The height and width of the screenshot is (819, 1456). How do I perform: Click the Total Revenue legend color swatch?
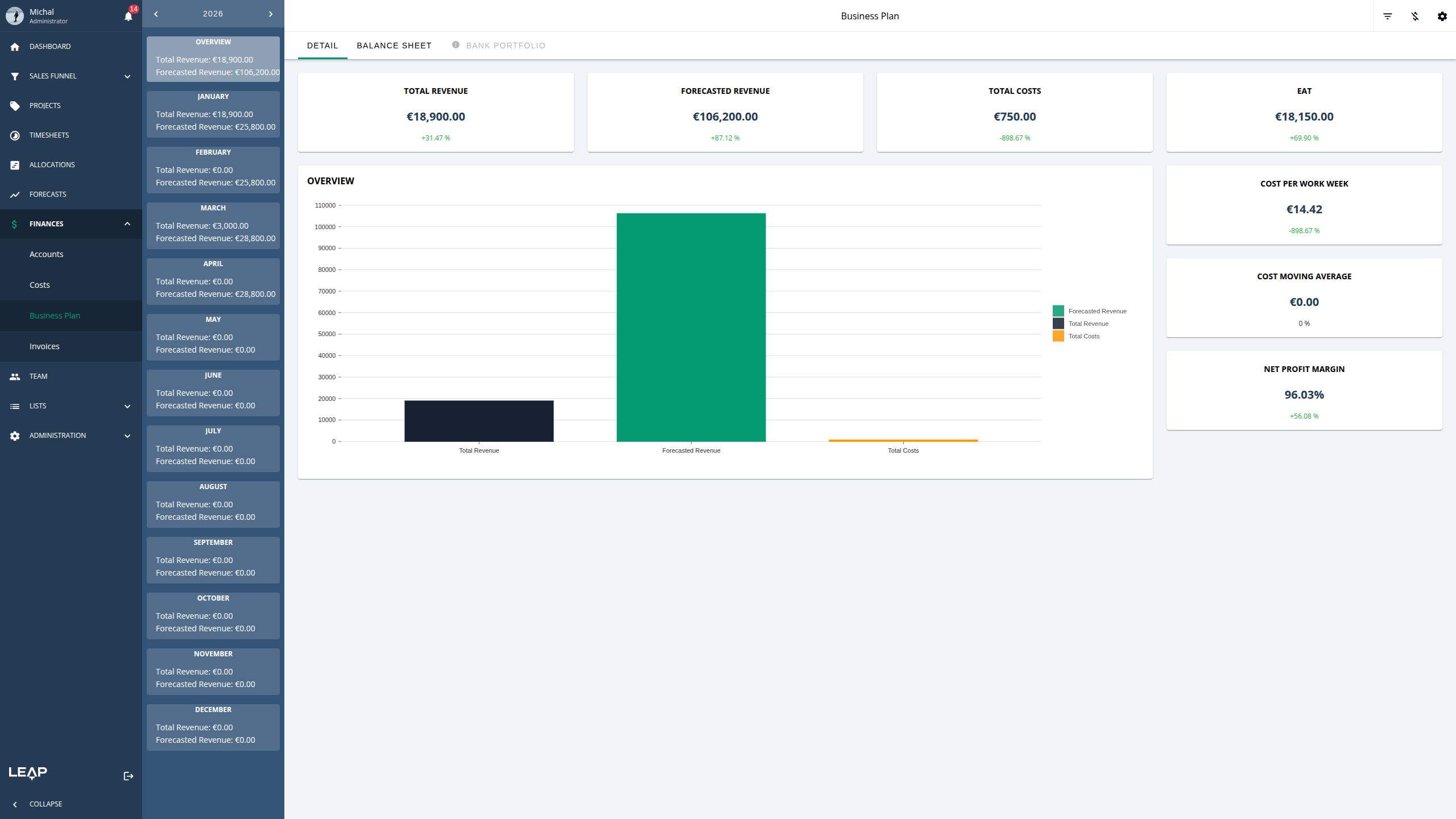(x=1058, y=324)
